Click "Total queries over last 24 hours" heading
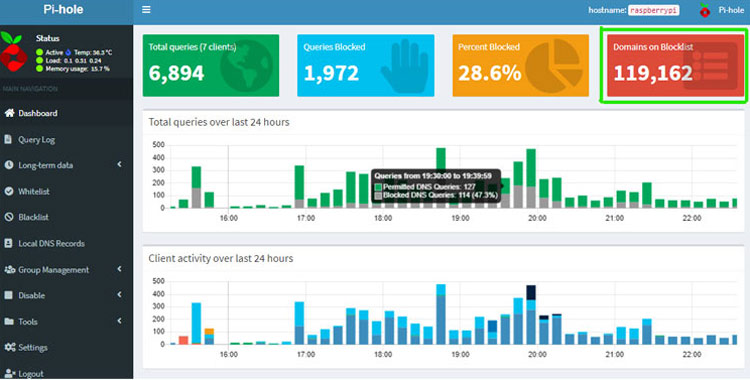Viewport: 750px width, 380px height. coord(219,122)
